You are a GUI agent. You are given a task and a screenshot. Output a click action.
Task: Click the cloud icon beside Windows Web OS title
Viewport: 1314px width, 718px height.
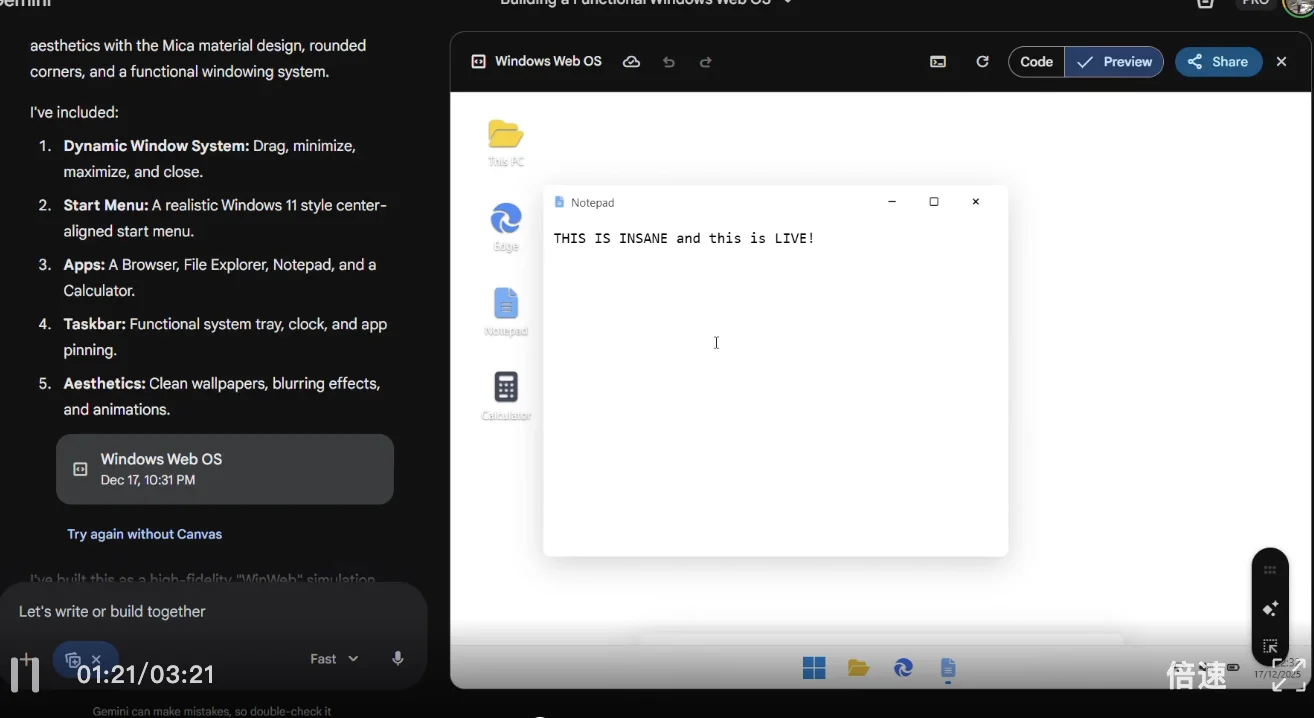point(631,61)
